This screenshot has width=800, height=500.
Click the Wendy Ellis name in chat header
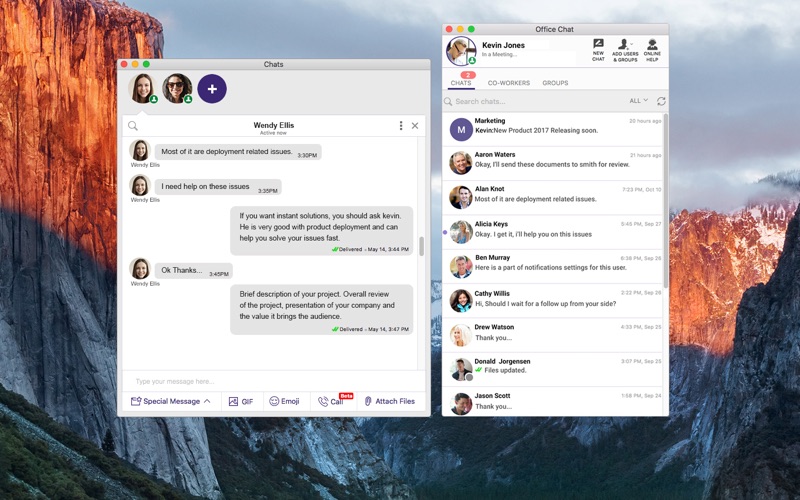pos(273,125)
